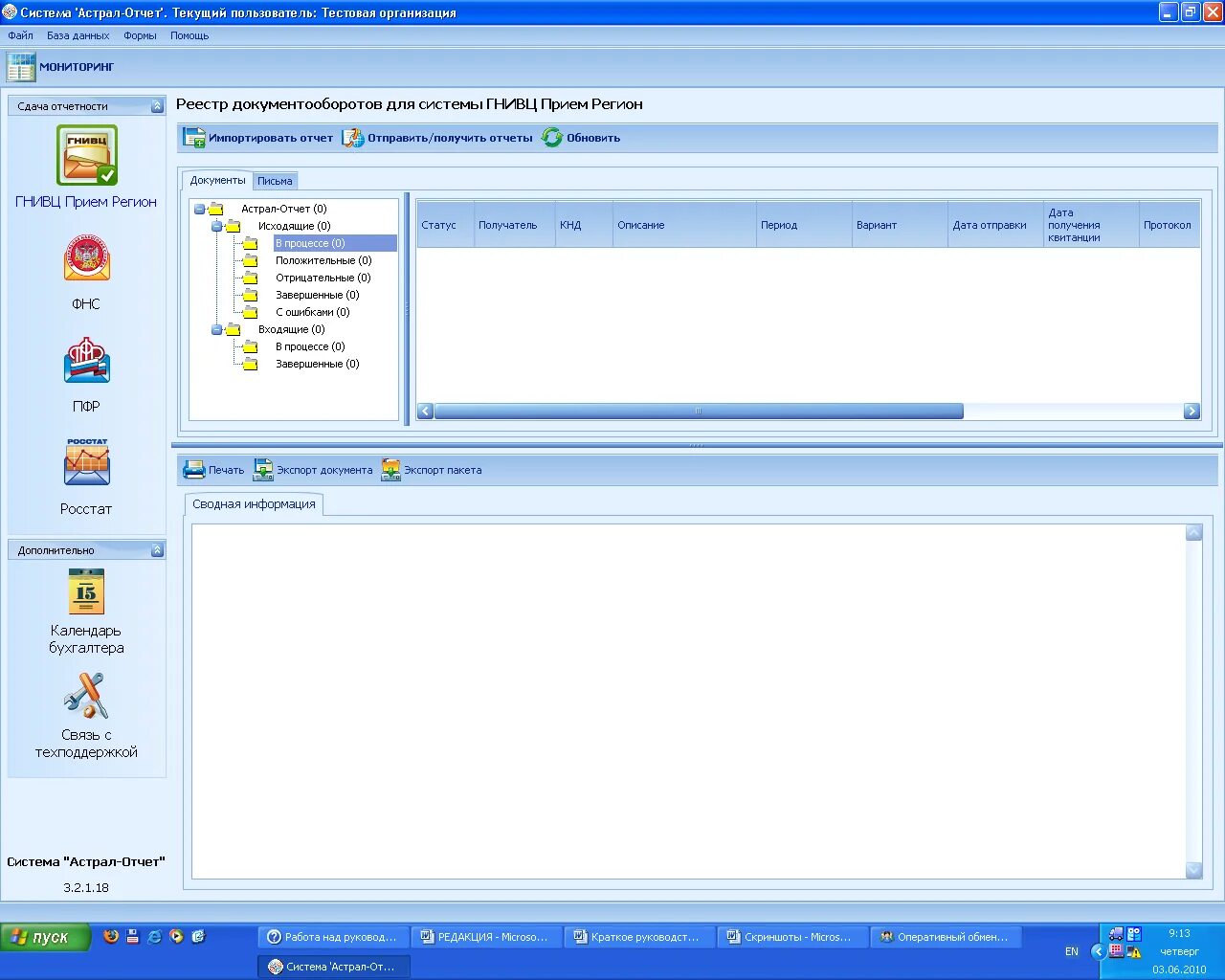Click the Период column header
1225x980 pixels.
(x=804, y=225)
